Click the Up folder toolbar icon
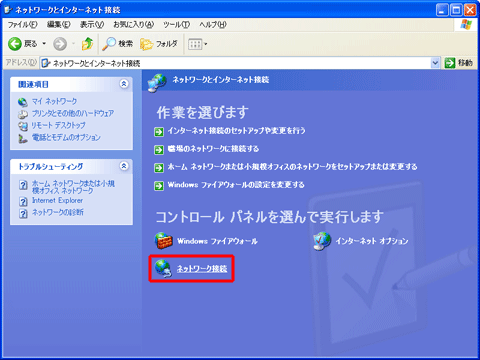480x360 pixels. pyautogui.click(x=87, y=44)
